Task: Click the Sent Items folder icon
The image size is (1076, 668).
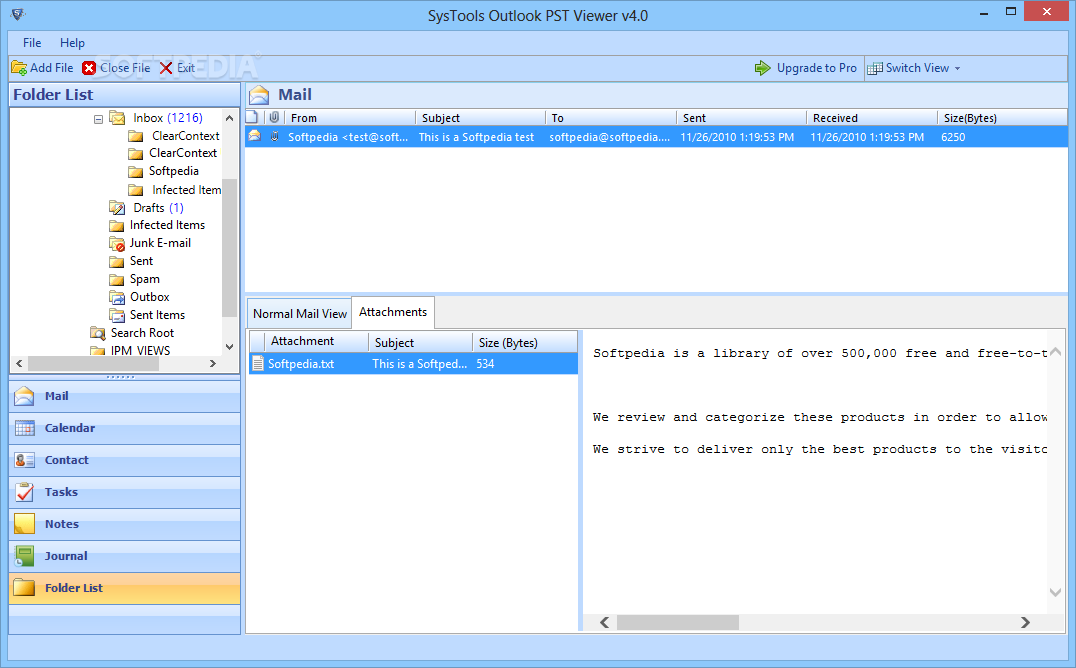Action: tap(117, 315)
